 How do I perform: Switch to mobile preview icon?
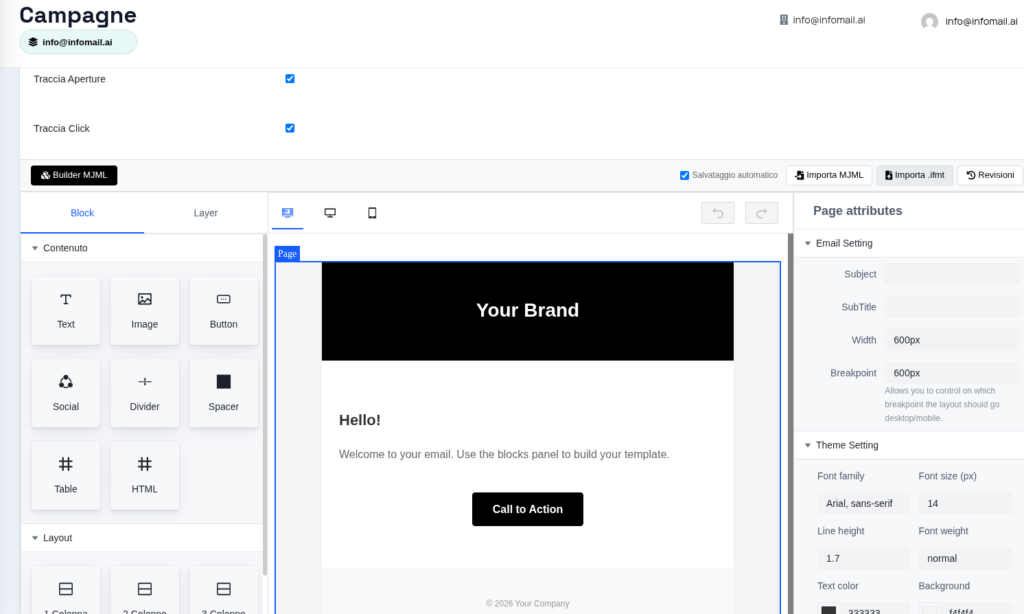click(372, 213)
